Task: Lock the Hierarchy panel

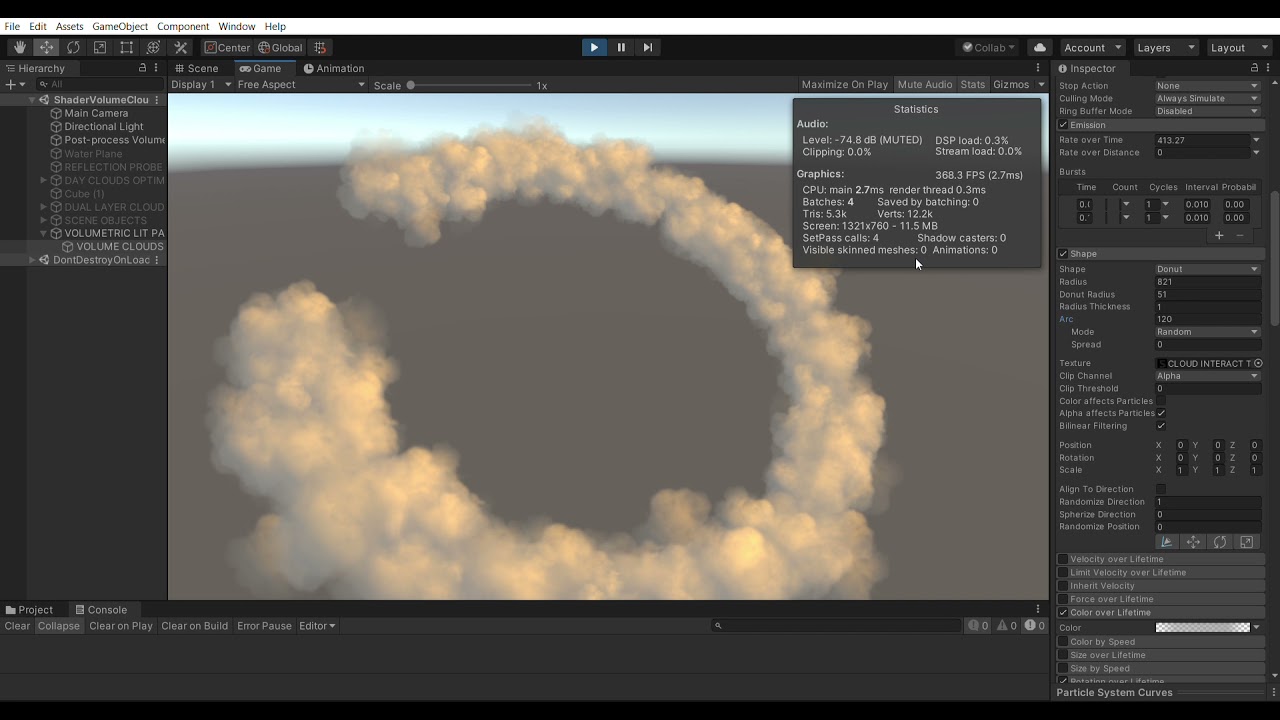Action: 142,68
